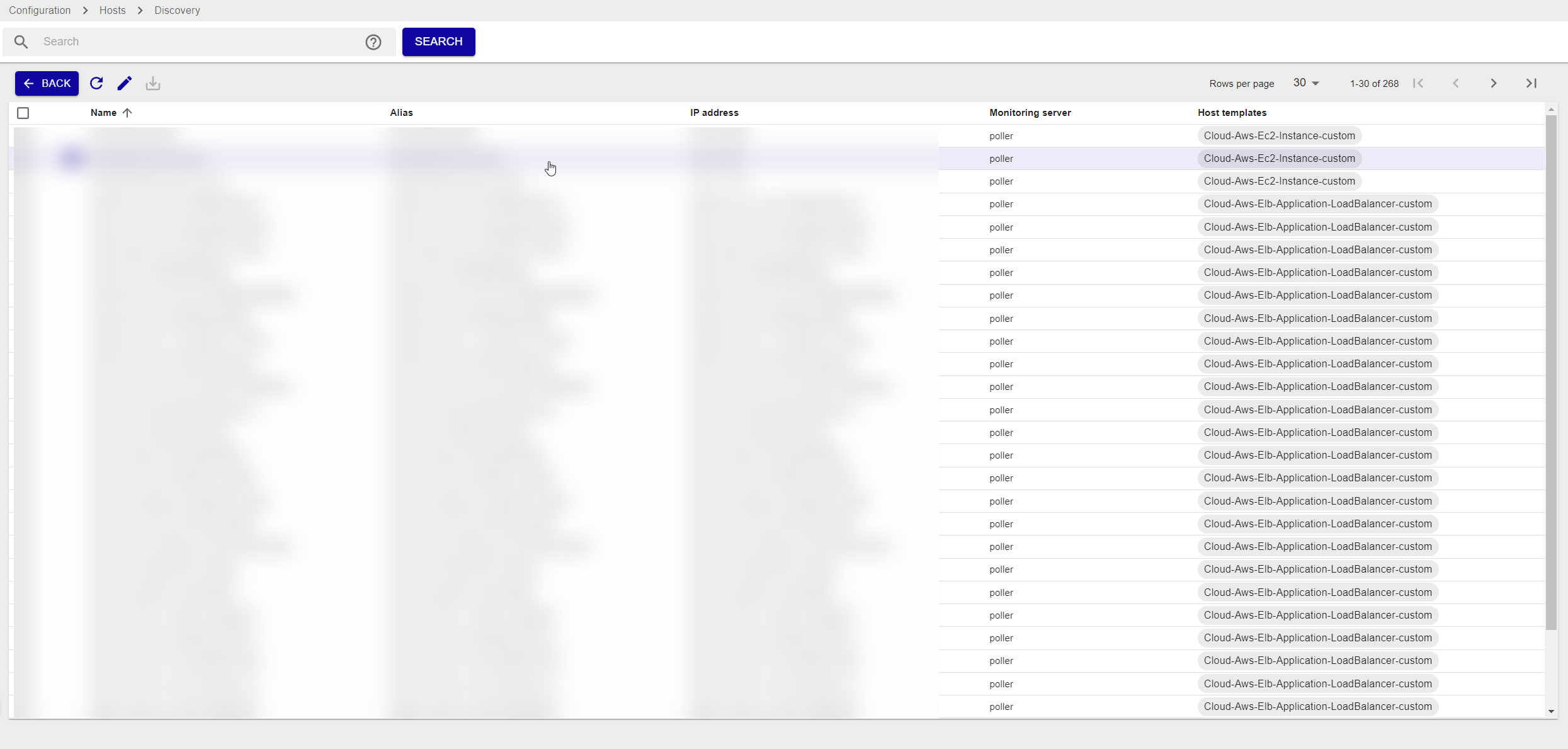Open Configuration breadcrumb item

(x=40, y=10)
